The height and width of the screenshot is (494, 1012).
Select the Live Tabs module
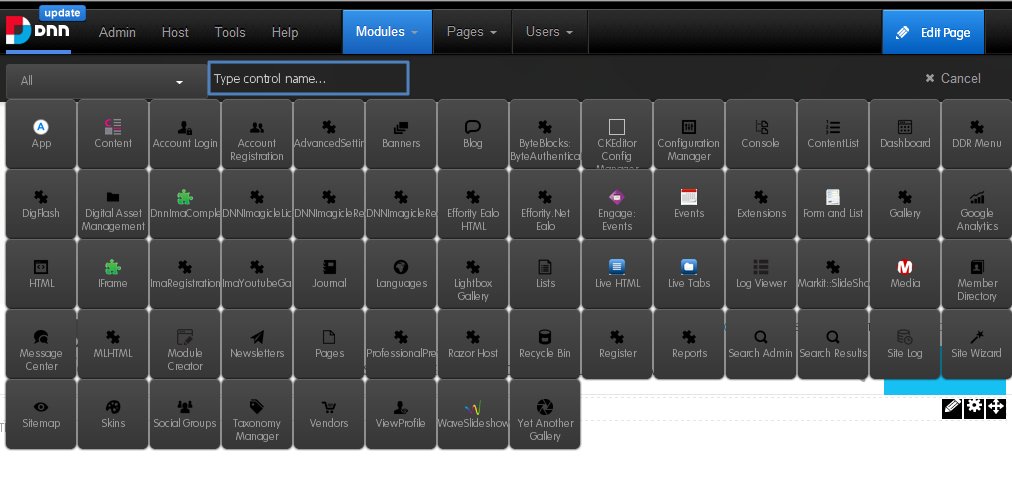(x=689, y=274)
